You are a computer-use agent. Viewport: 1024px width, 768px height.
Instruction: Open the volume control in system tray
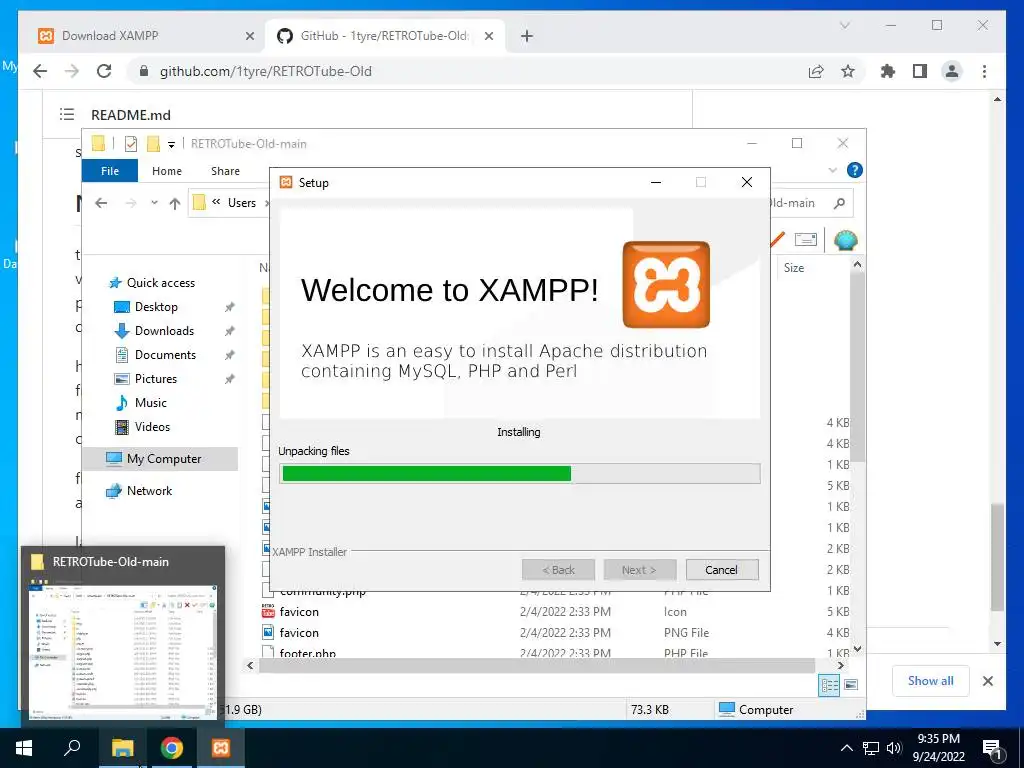tap(894, 748)
